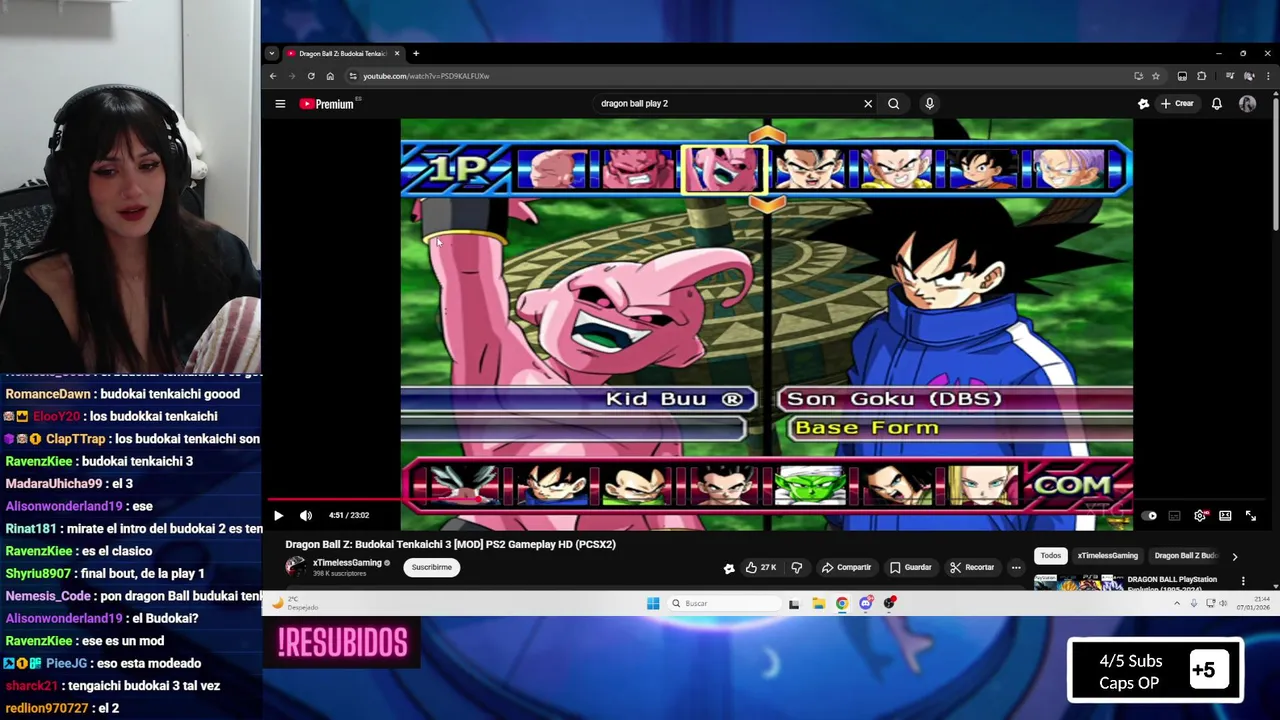Screen dimensions: 1280x720
Task: Click the sparkle icon beside the like button
Action: 729,568
